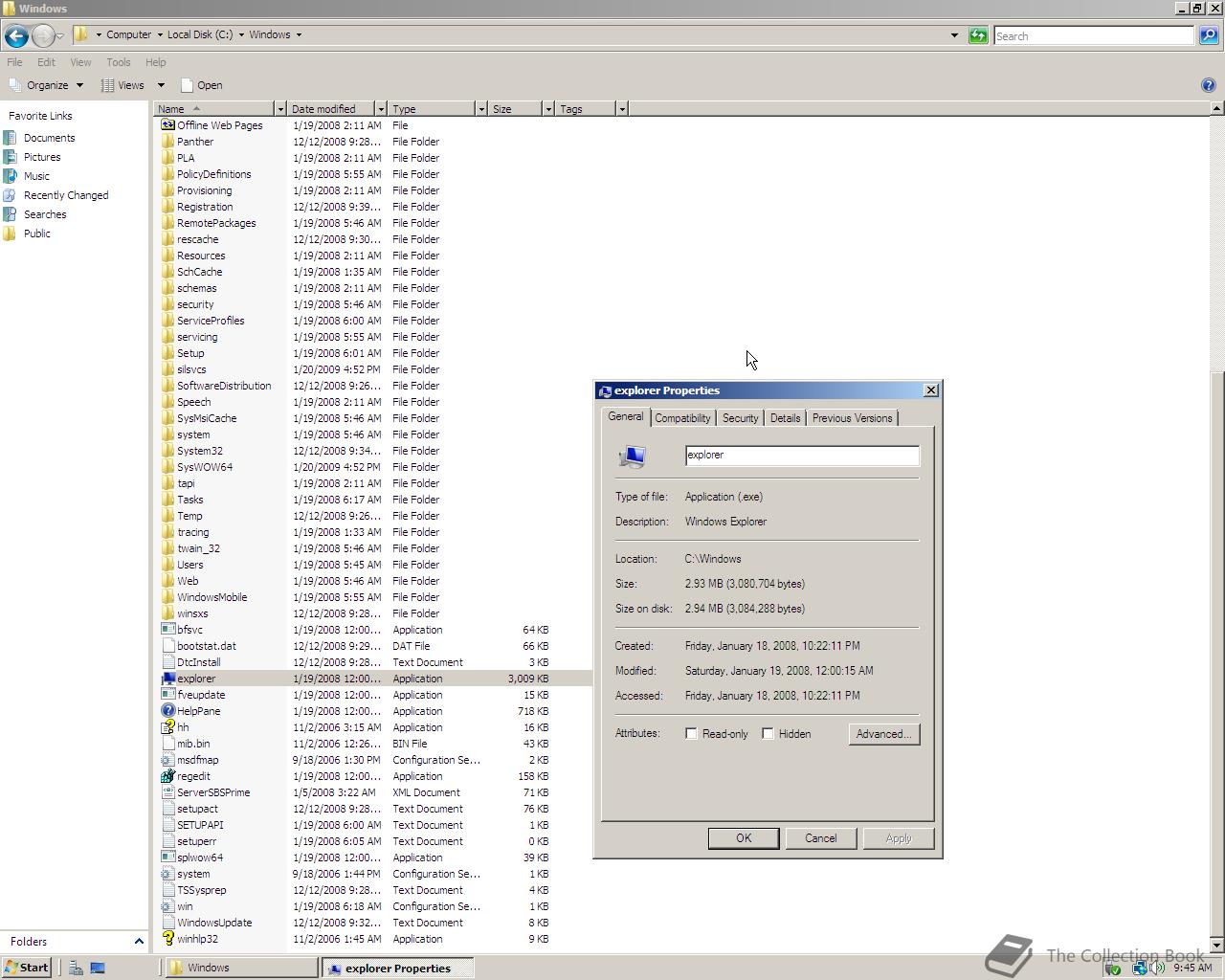Select the bootstat.dat file
The width and height of the screenshot is (1225, 980).
[207, 646]
